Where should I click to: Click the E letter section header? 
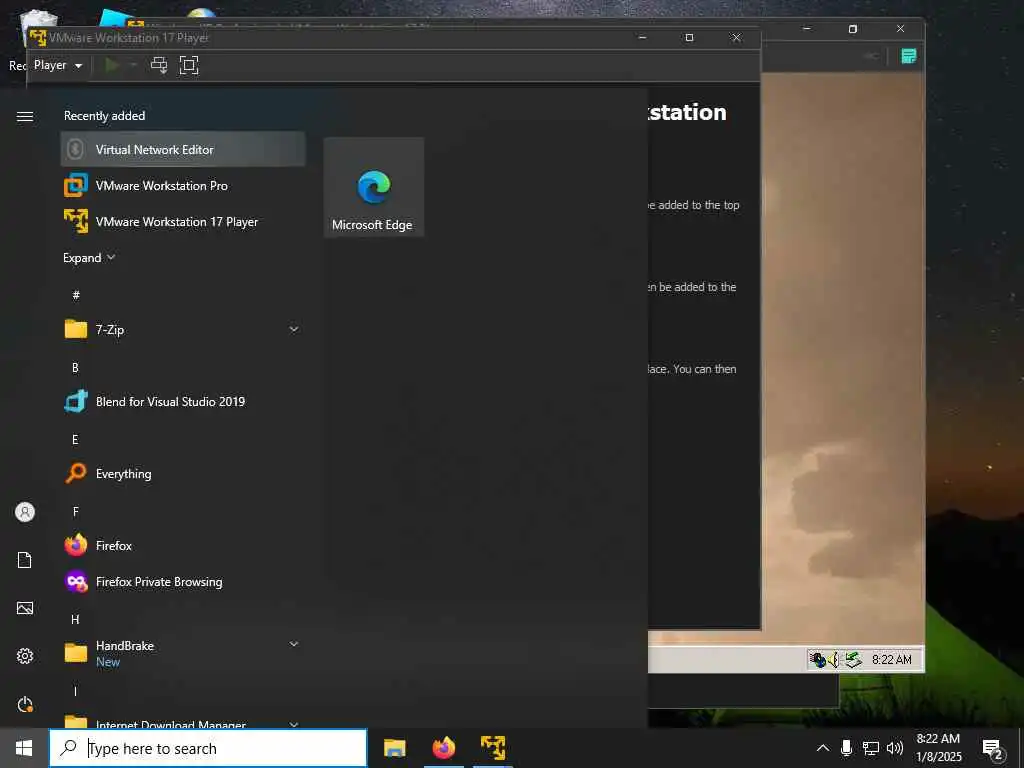[x=75, y=440]
